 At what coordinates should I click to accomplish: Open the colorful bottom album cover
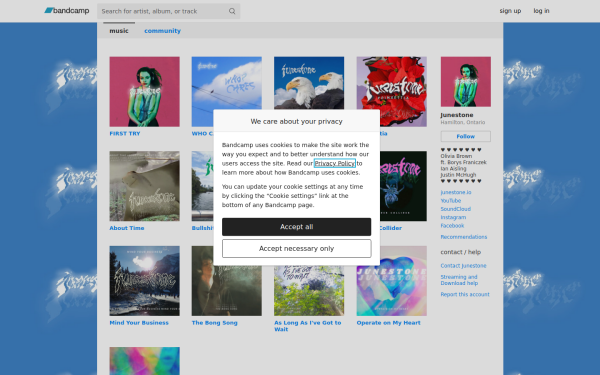144,361
